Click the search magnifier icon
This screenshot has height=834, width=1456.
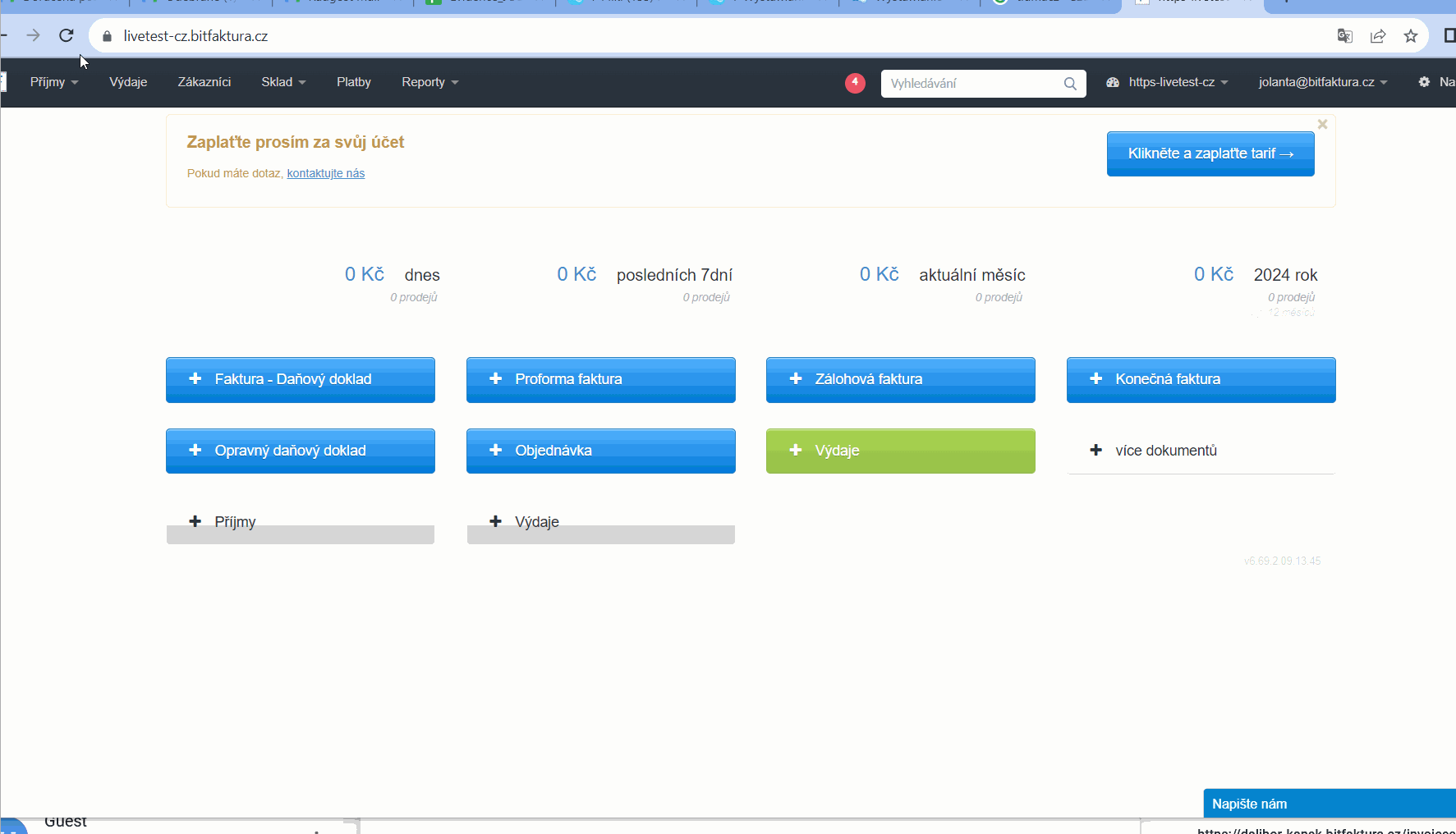pos(1070,84)
